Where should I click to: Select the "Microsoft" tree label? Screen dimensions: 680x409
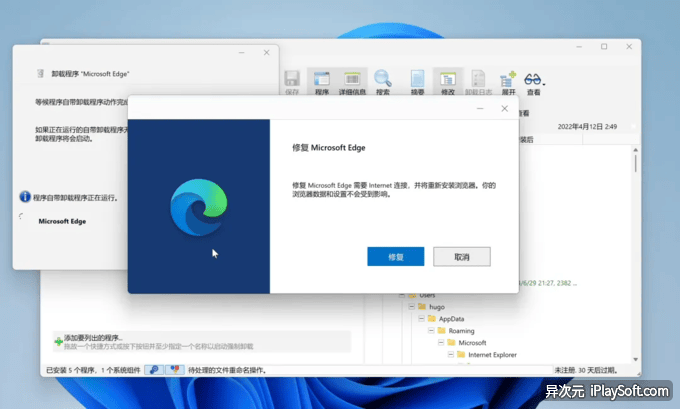[472, 343]
